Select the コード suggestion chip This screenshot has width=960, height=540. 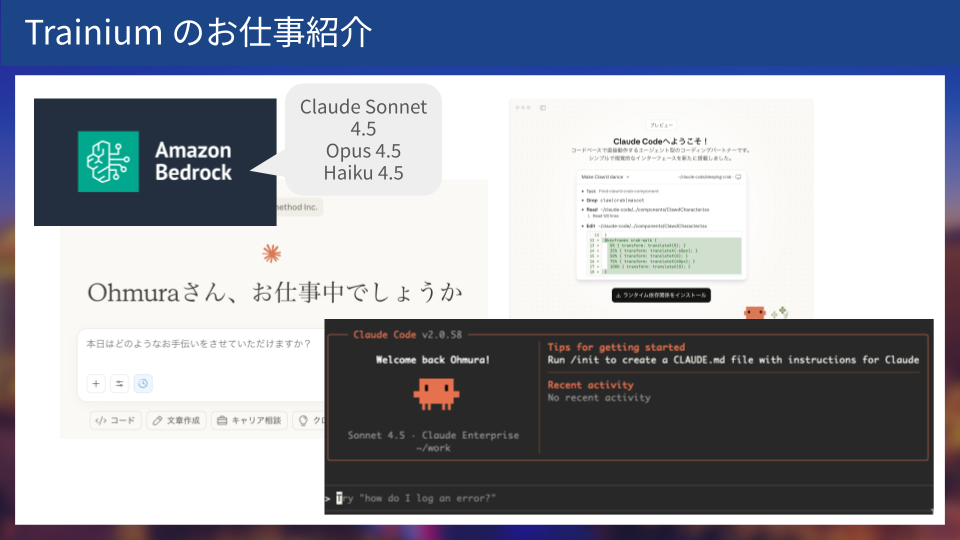116,420
